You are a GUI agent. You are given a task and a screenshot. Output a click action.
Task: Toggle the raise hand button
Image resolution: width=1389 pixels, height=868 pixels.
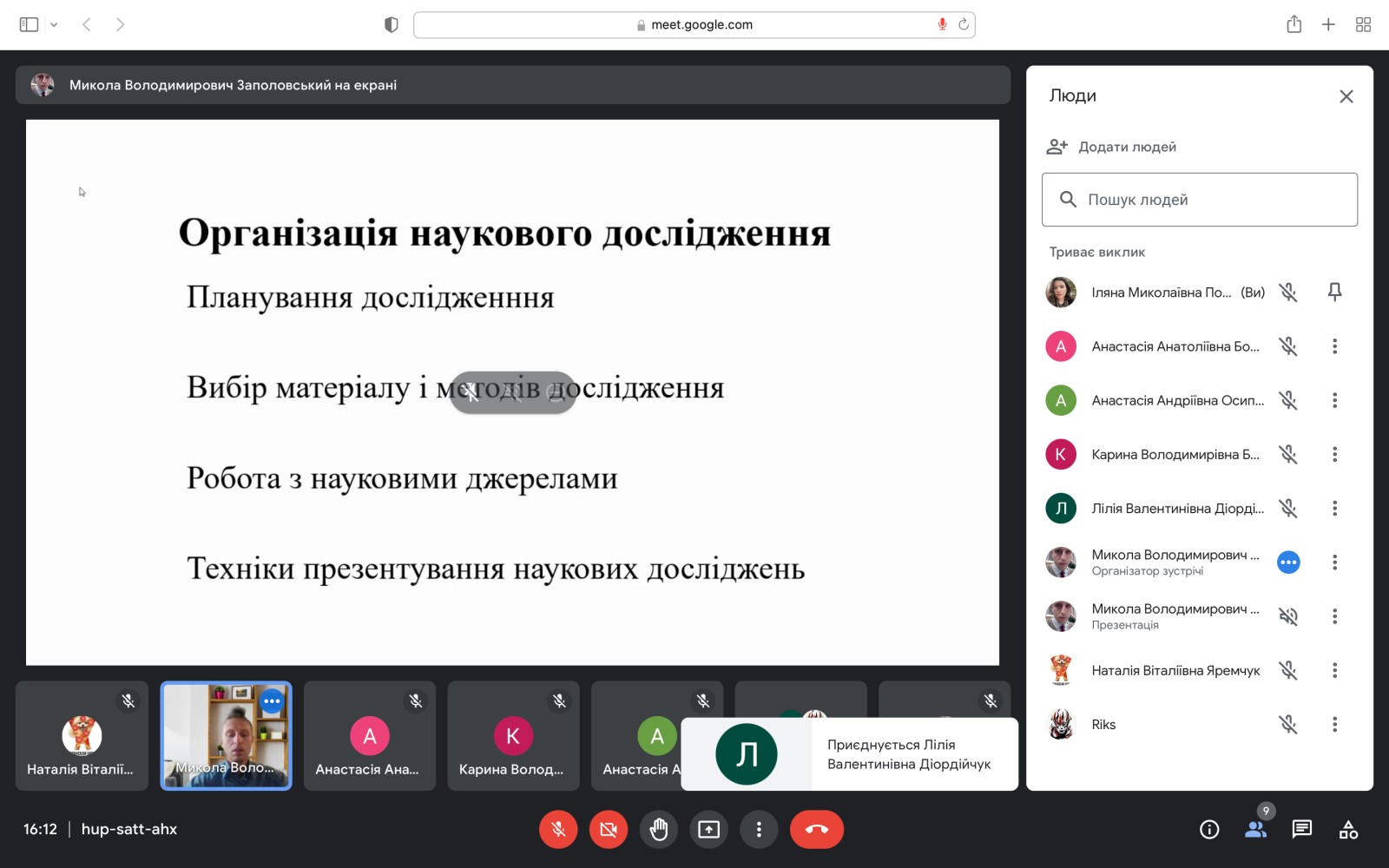click(x=659, y=830)
